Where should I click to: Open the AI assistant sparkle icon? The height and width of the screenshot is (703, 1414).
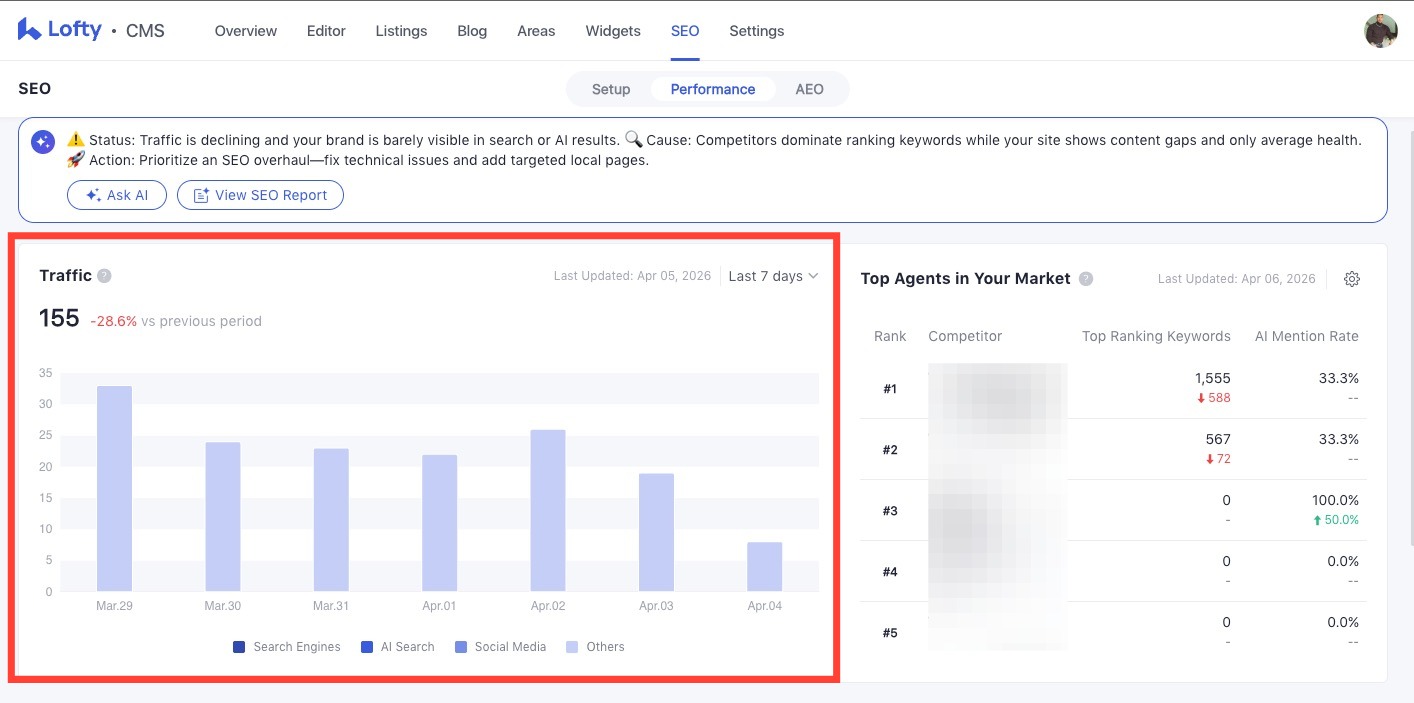coord(42,142)
